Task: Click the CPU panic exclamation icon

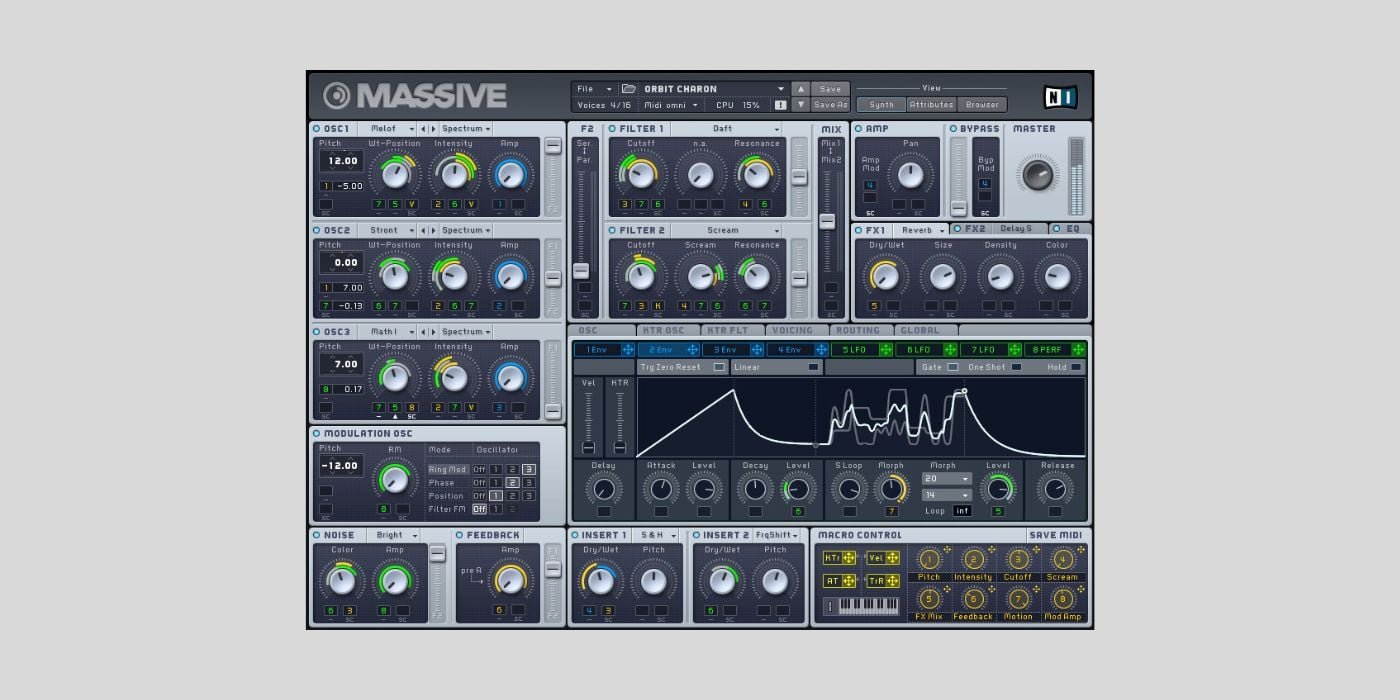Action: 780,105
